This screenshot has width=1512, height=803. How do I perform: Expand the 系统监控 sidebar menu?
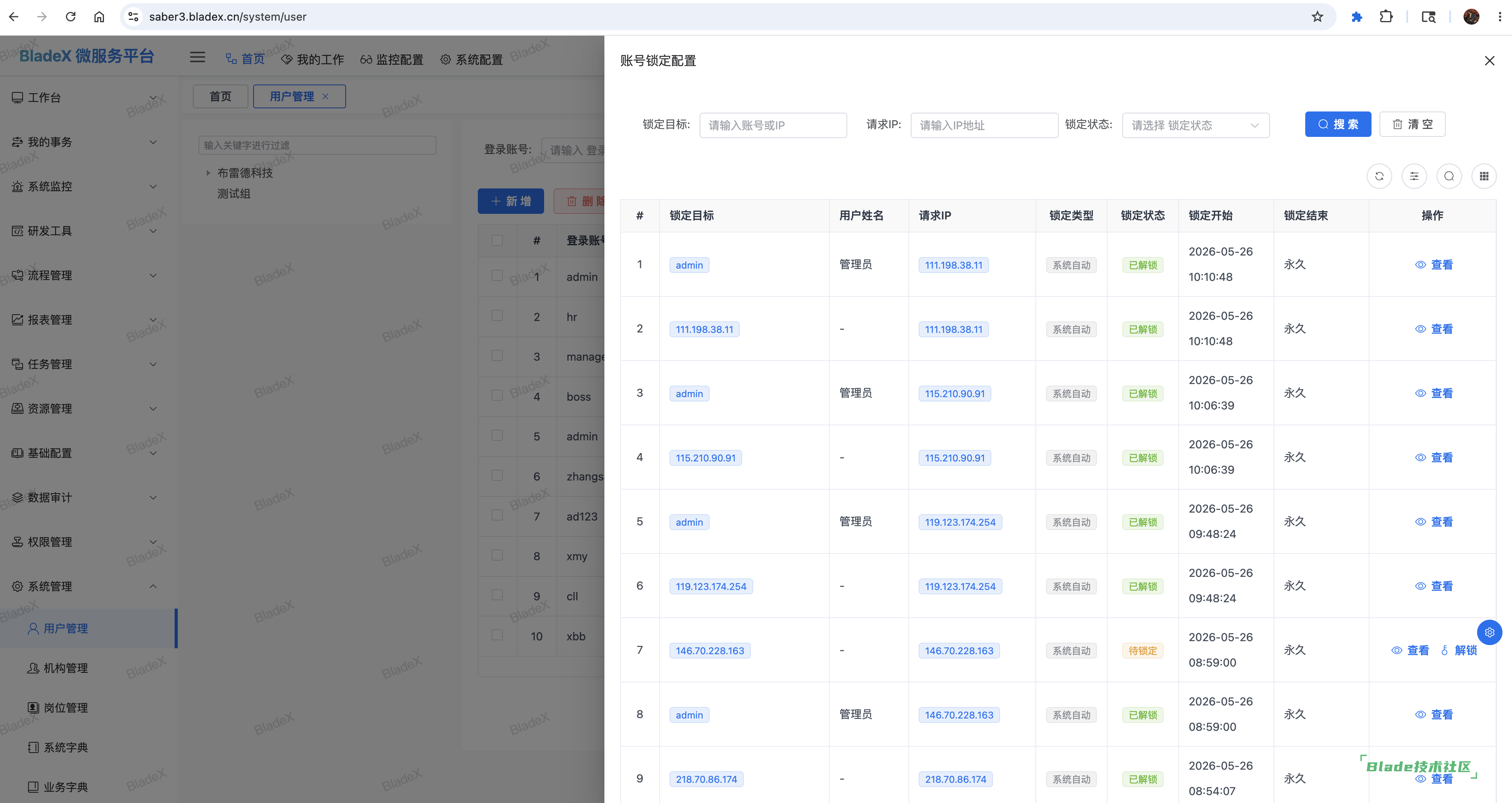click(88, 186)
